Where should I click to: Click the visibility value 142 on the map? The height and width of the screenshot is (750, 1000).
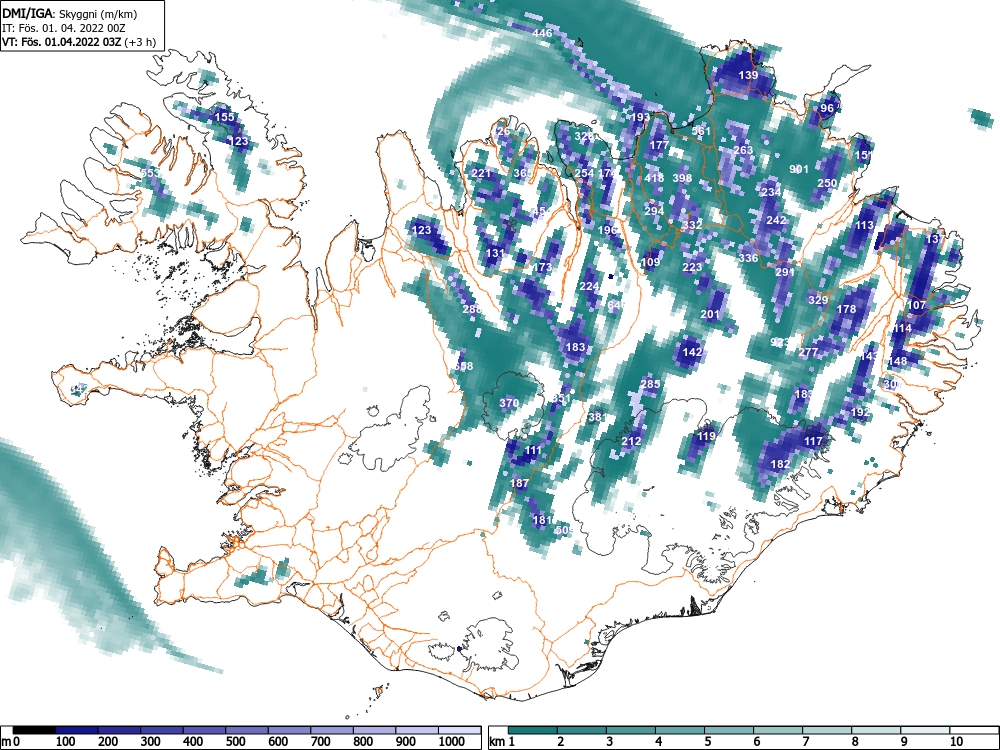click(x=692, y=351)
